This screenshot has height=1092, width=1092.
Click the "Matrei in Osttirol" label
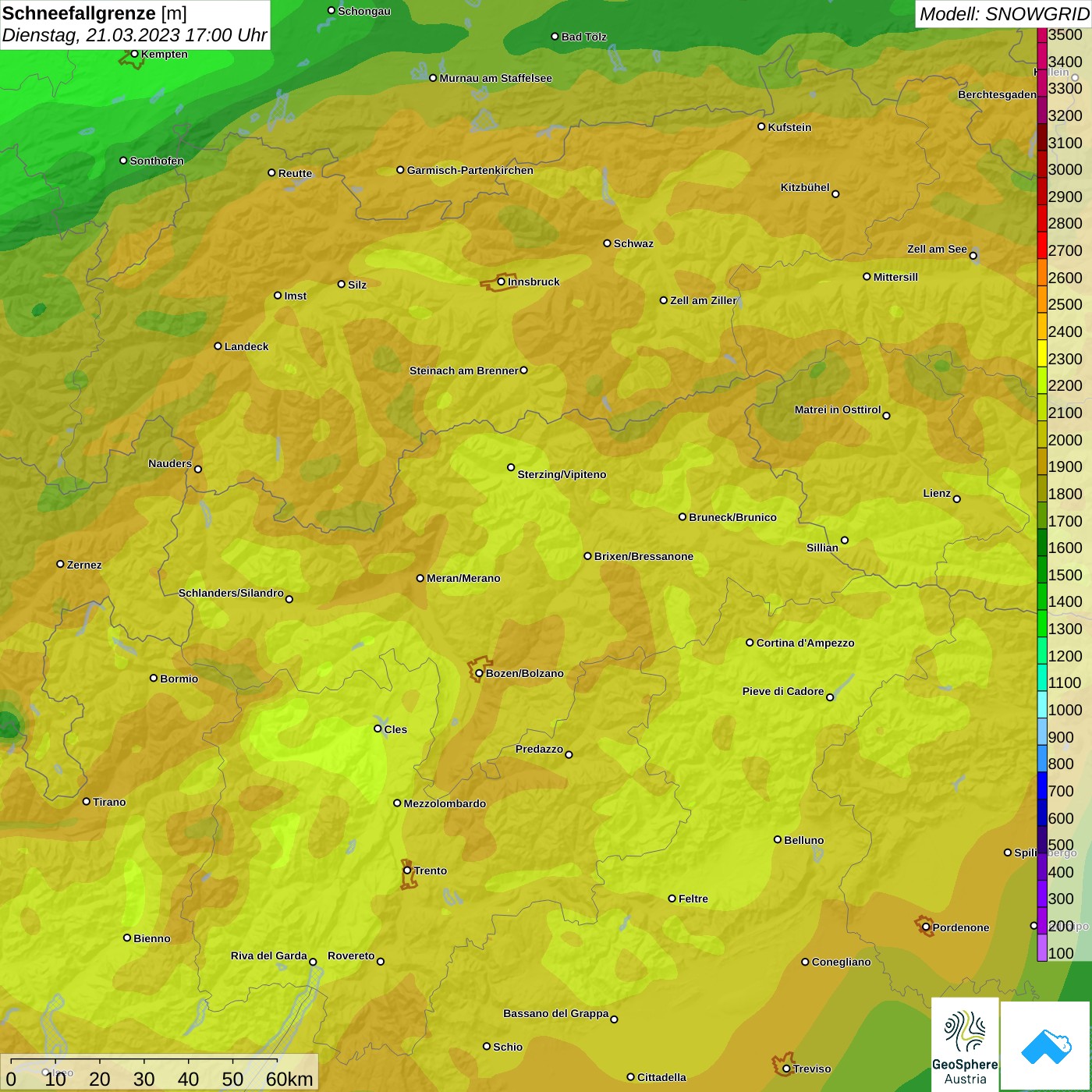pos(838,409)
